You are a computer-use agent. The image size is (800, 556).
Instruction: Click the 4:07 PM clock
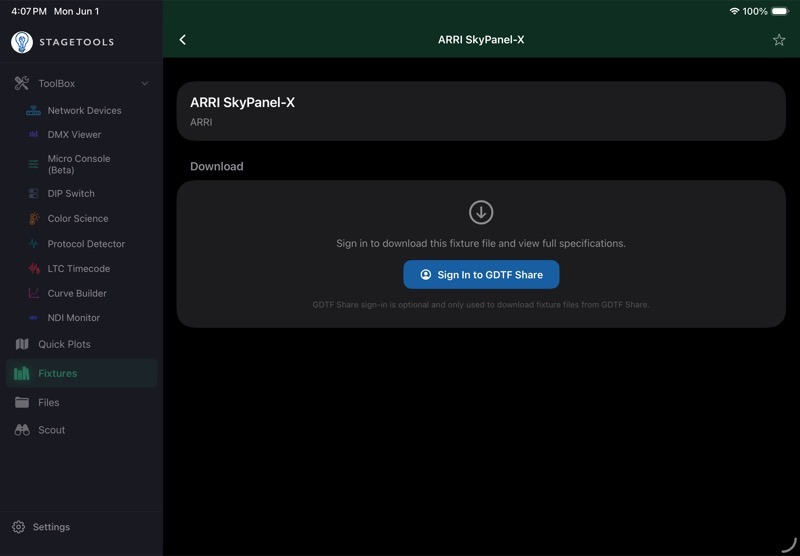point(29,11)
